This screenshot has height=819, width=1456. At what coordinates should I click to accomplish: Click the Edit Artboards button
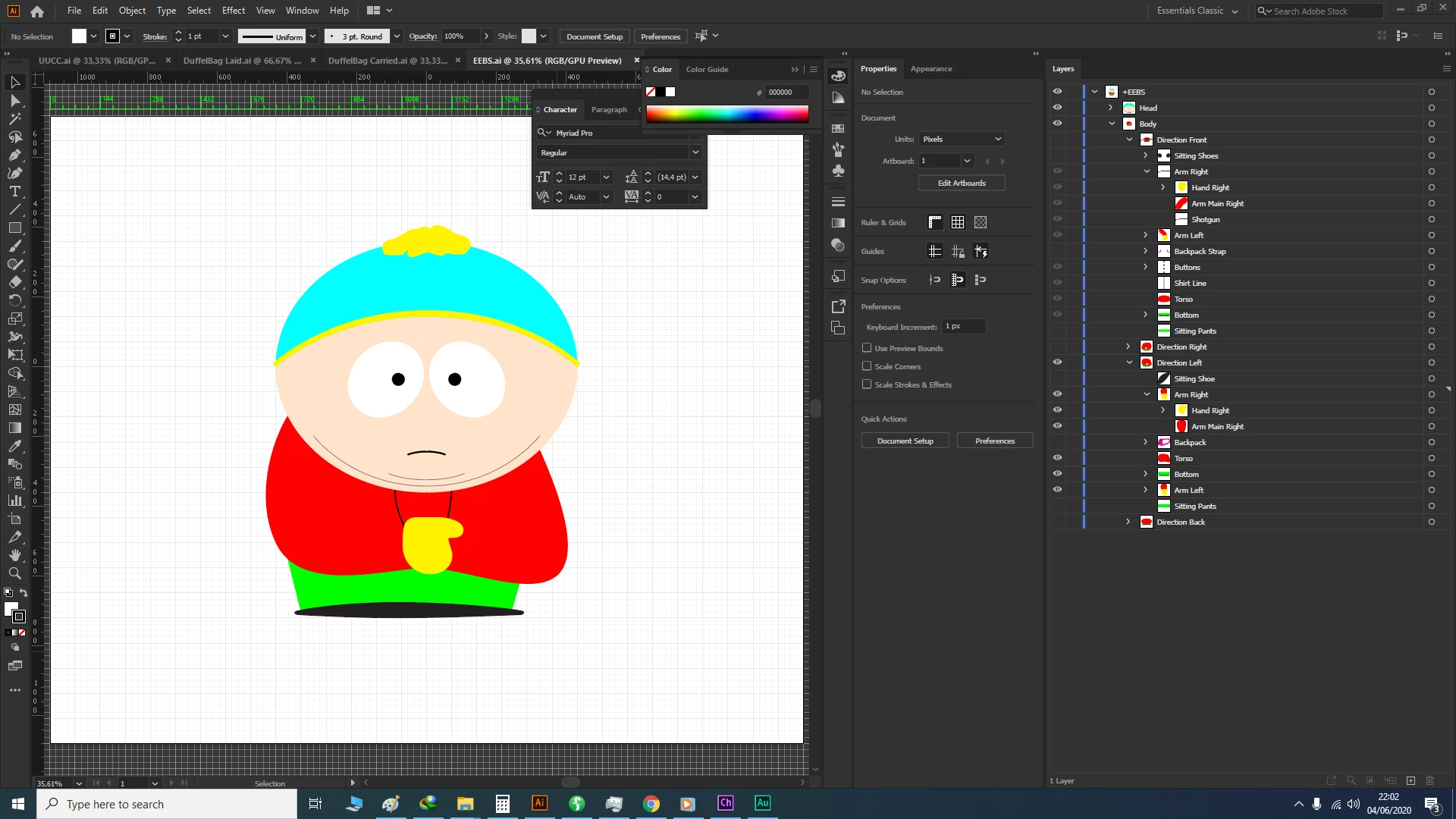coord(962,183)
